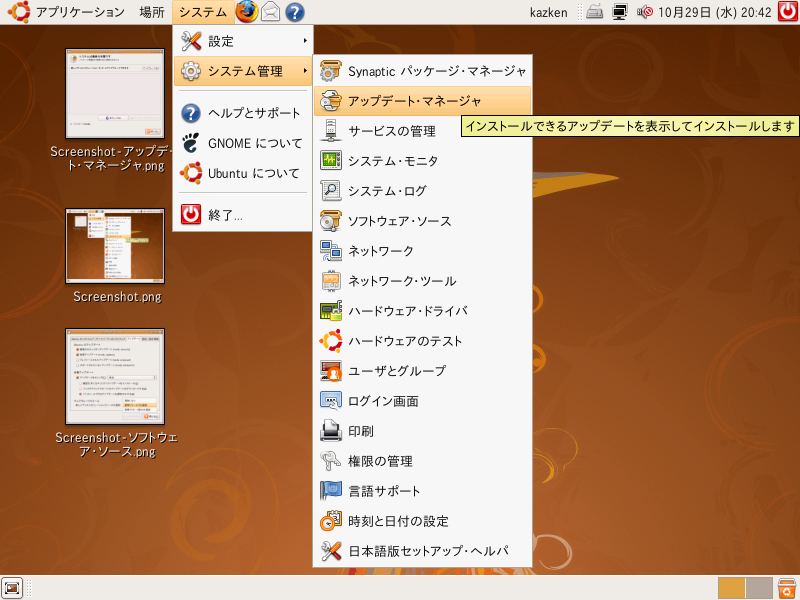The height and width of the screenshot is (600, 800).
Task: Click the server icon for サービスの管理
Action: click(331, 131)
